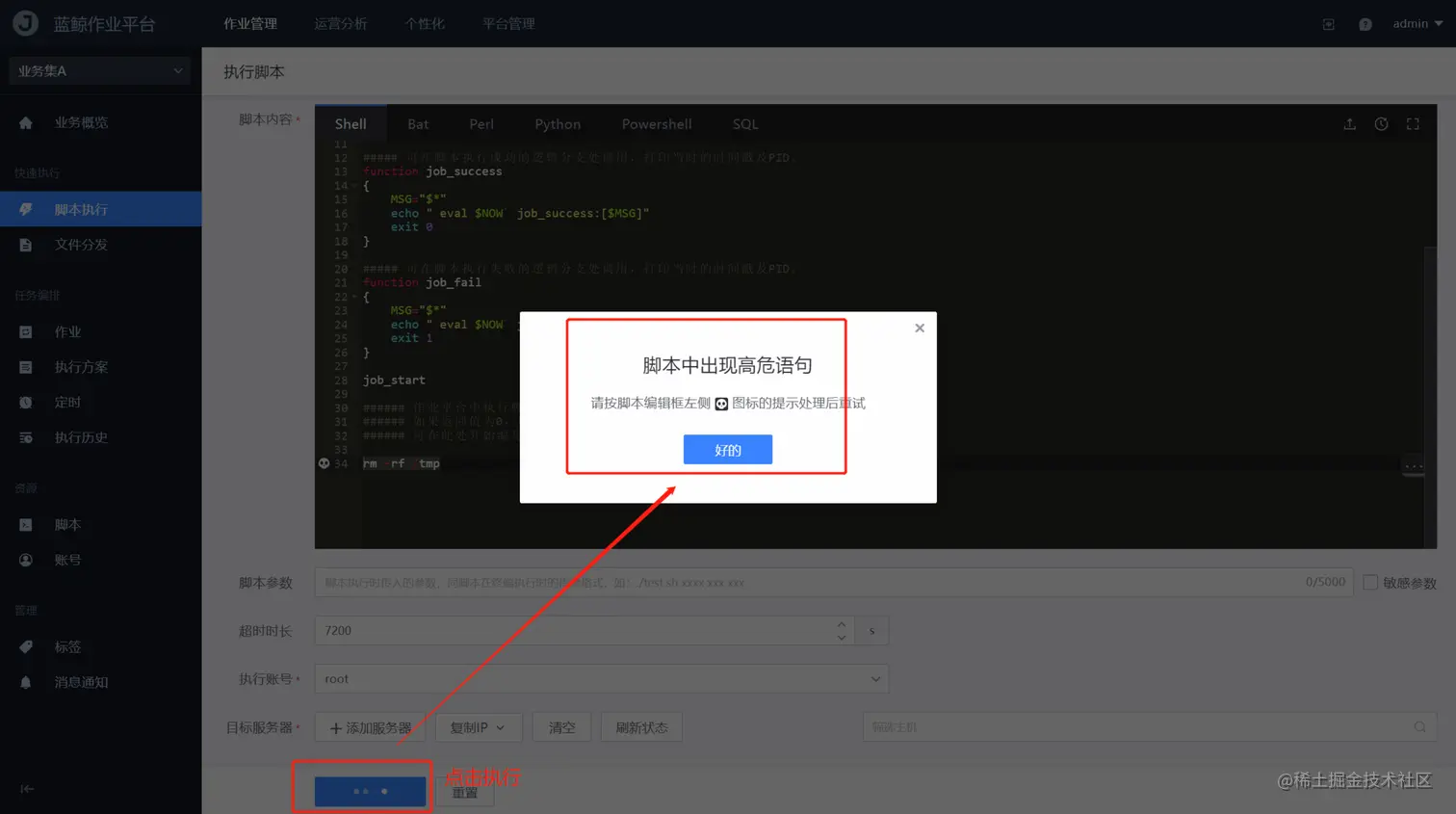Decrease the timeout value with down arrow
1456x814 pixels.
[x=842, y=638]
